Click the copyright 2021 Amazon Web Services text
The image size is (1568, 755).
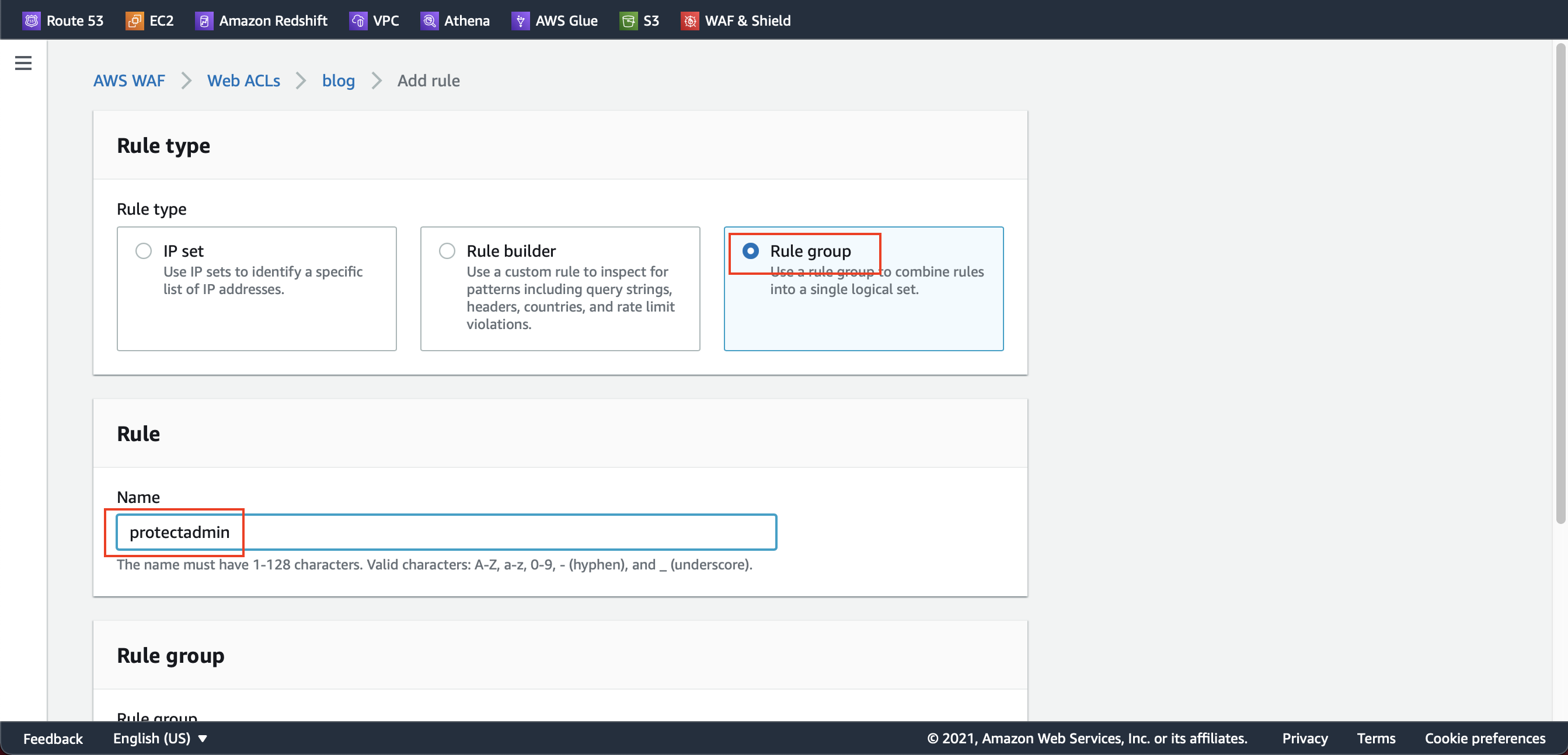click(1087, 738)
